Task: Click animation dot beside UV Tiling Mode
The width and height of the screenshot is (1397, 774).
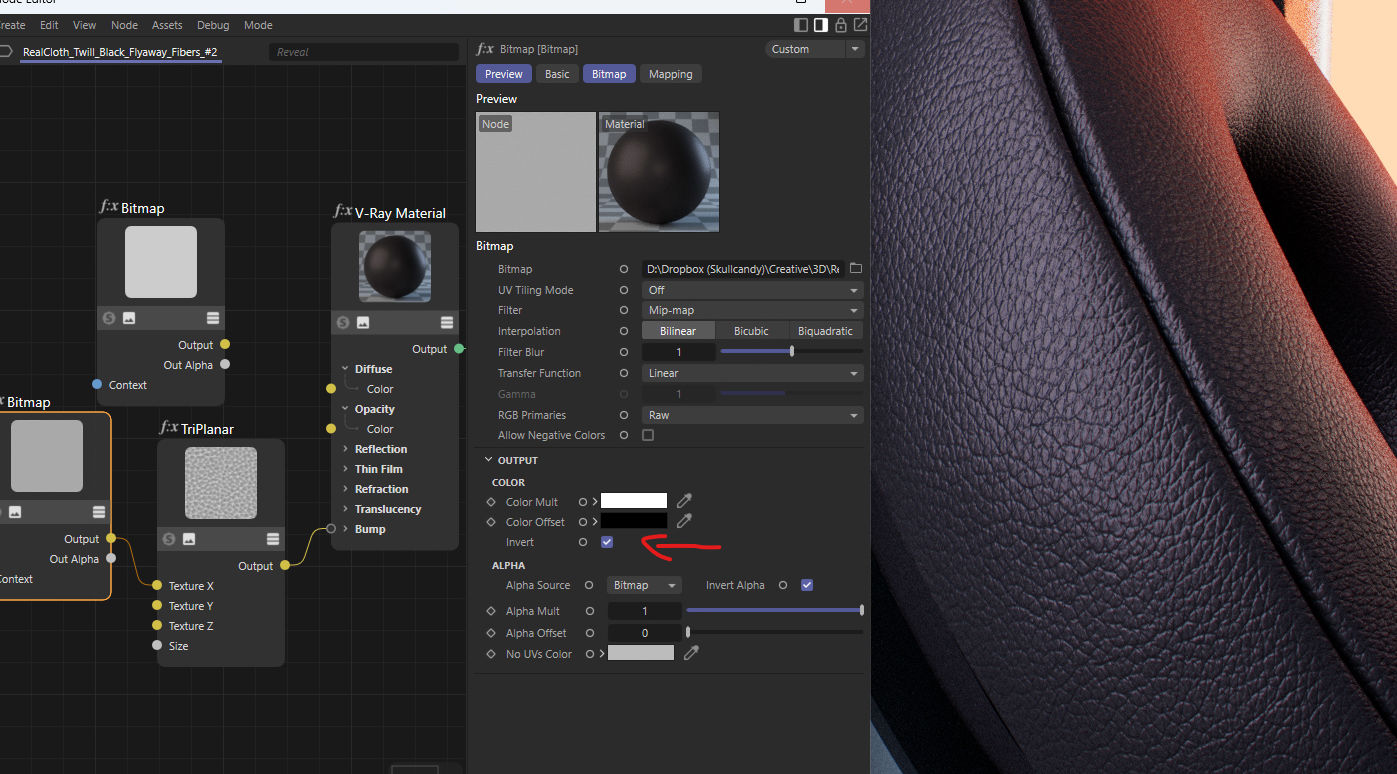Action: (x=624, y=290)
